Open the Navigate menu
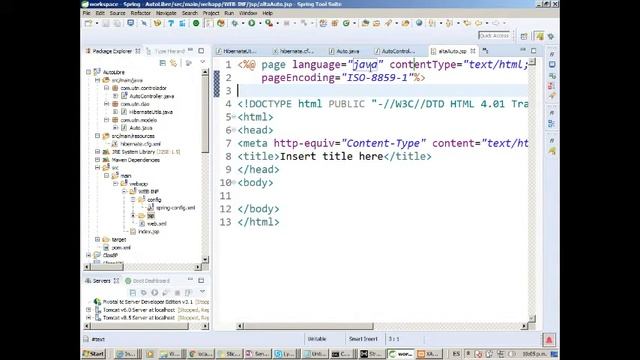 (166, 13)
